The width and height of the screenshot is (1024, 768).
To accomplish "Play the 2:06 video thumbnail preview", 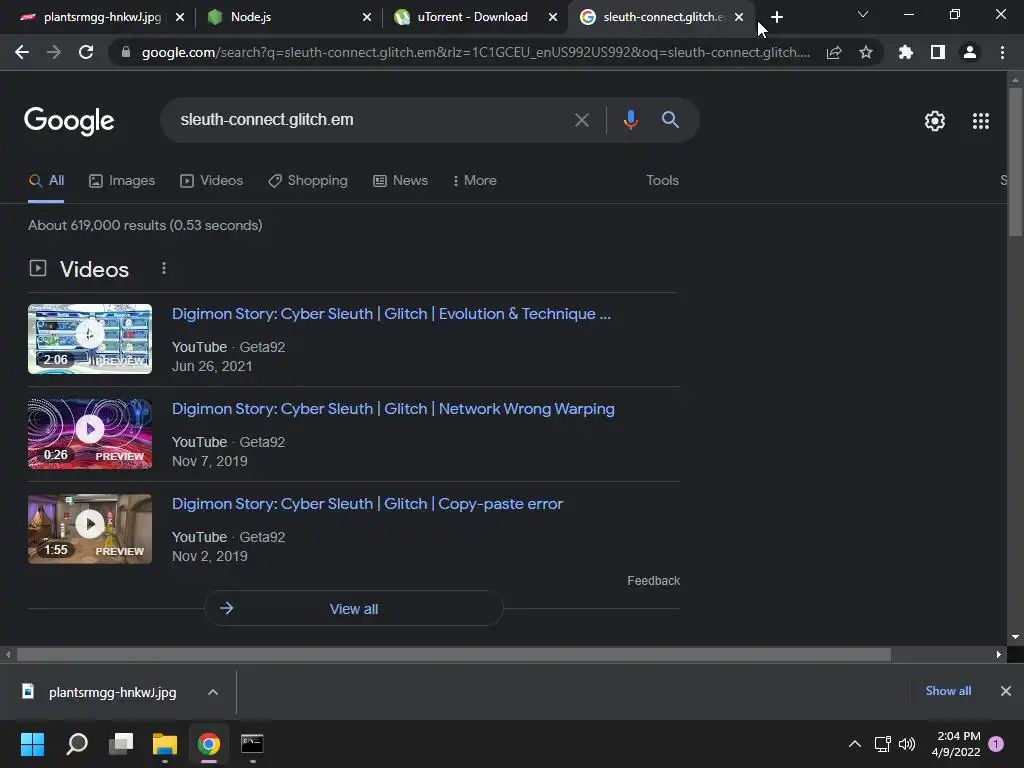I will pos(90,339).
